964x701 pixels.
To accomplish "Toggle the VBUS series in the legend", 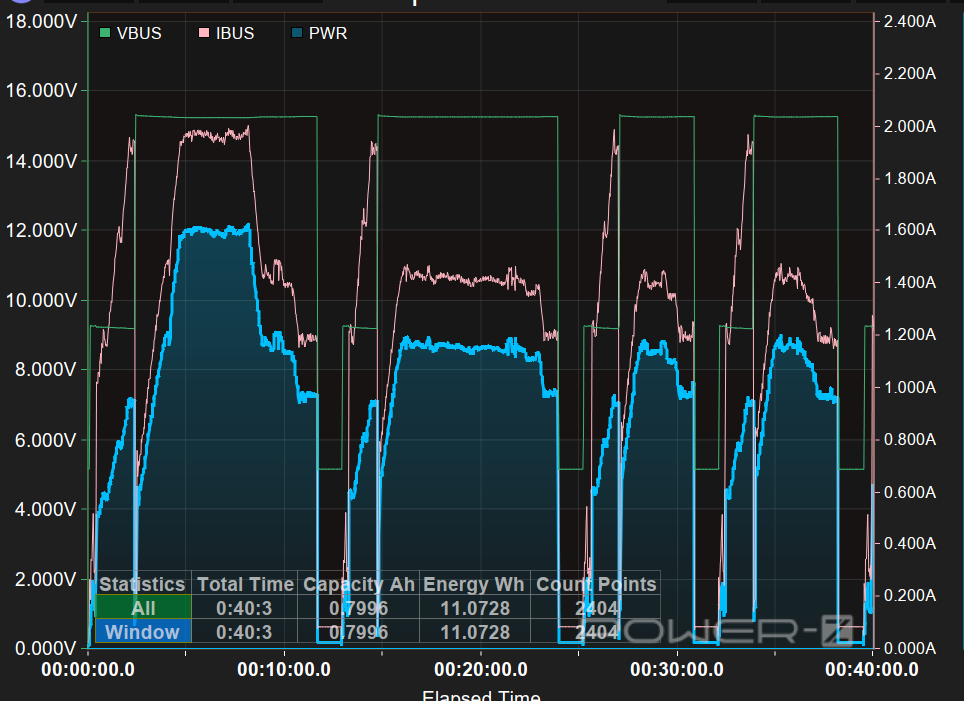I will coord(138,33).
